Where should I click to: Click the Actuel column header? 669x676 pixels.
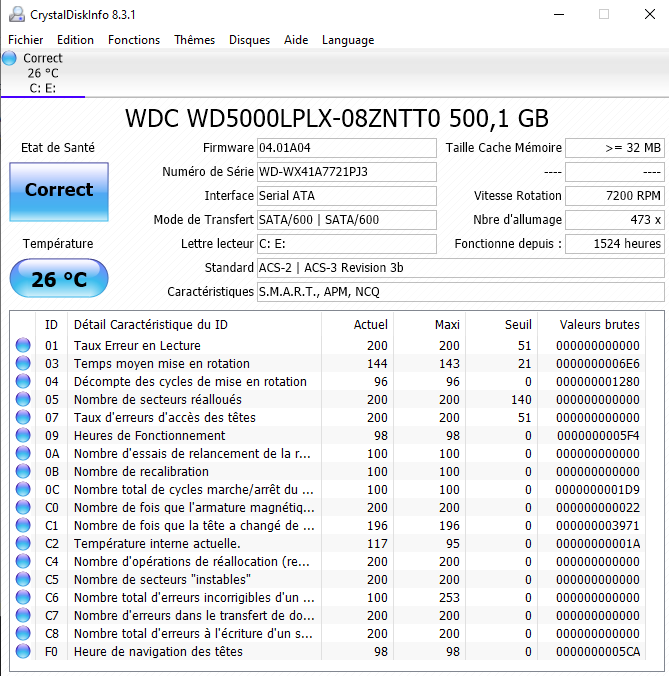pyautogui.click(x=357, y=325)
